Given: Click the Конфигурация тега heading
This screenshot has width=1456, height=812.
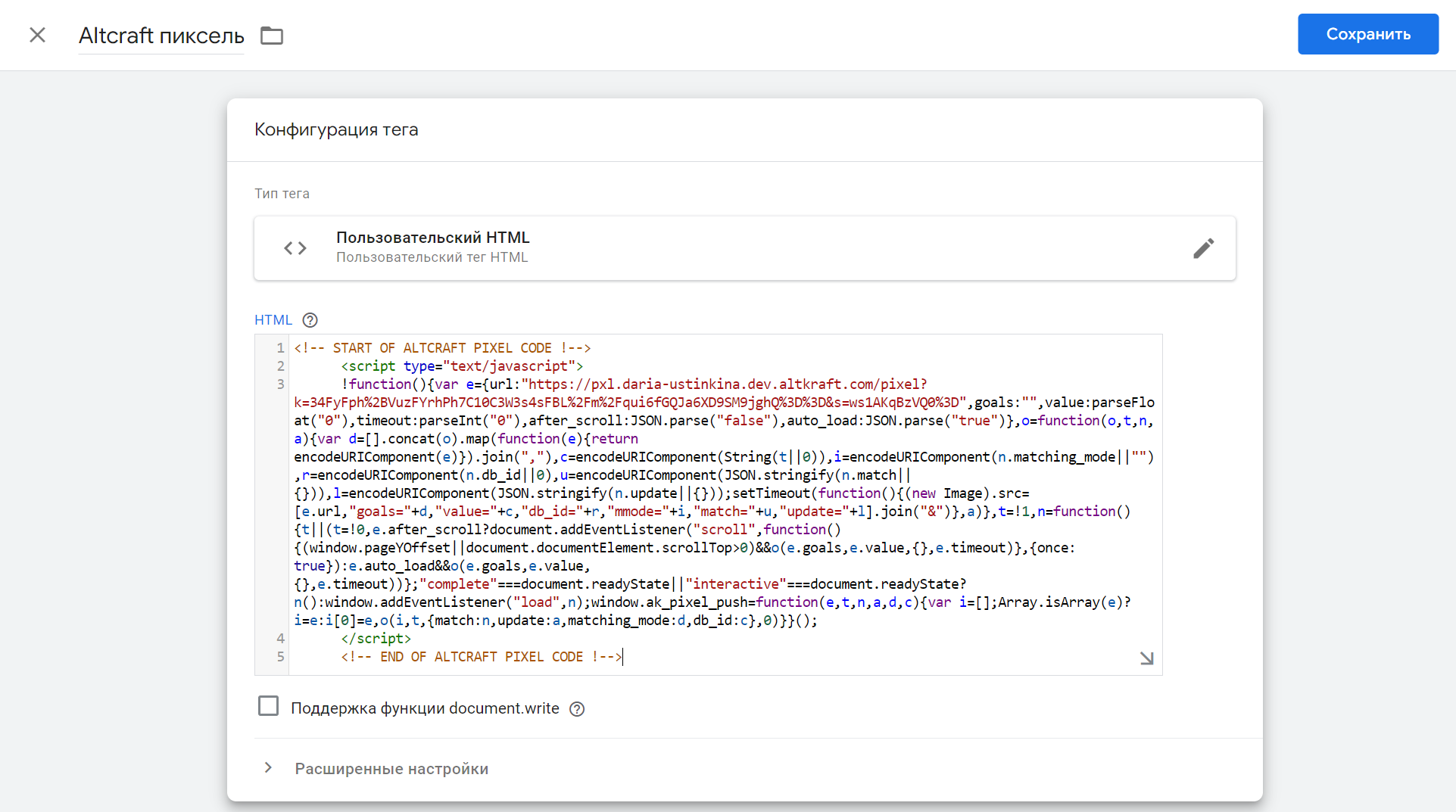Looking at the screenshot, I should point(336,129).
